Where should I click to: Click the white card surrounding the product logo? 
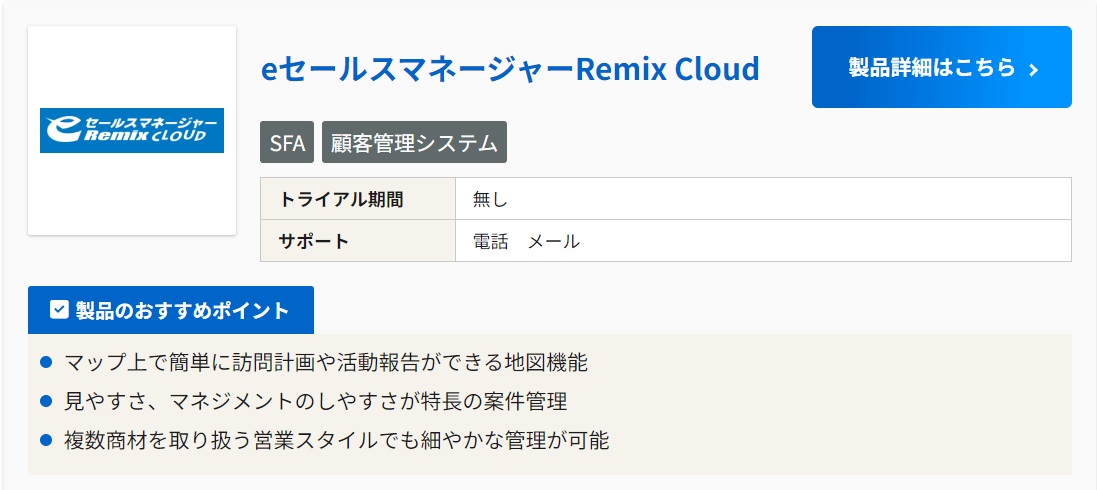coord(132,131)
